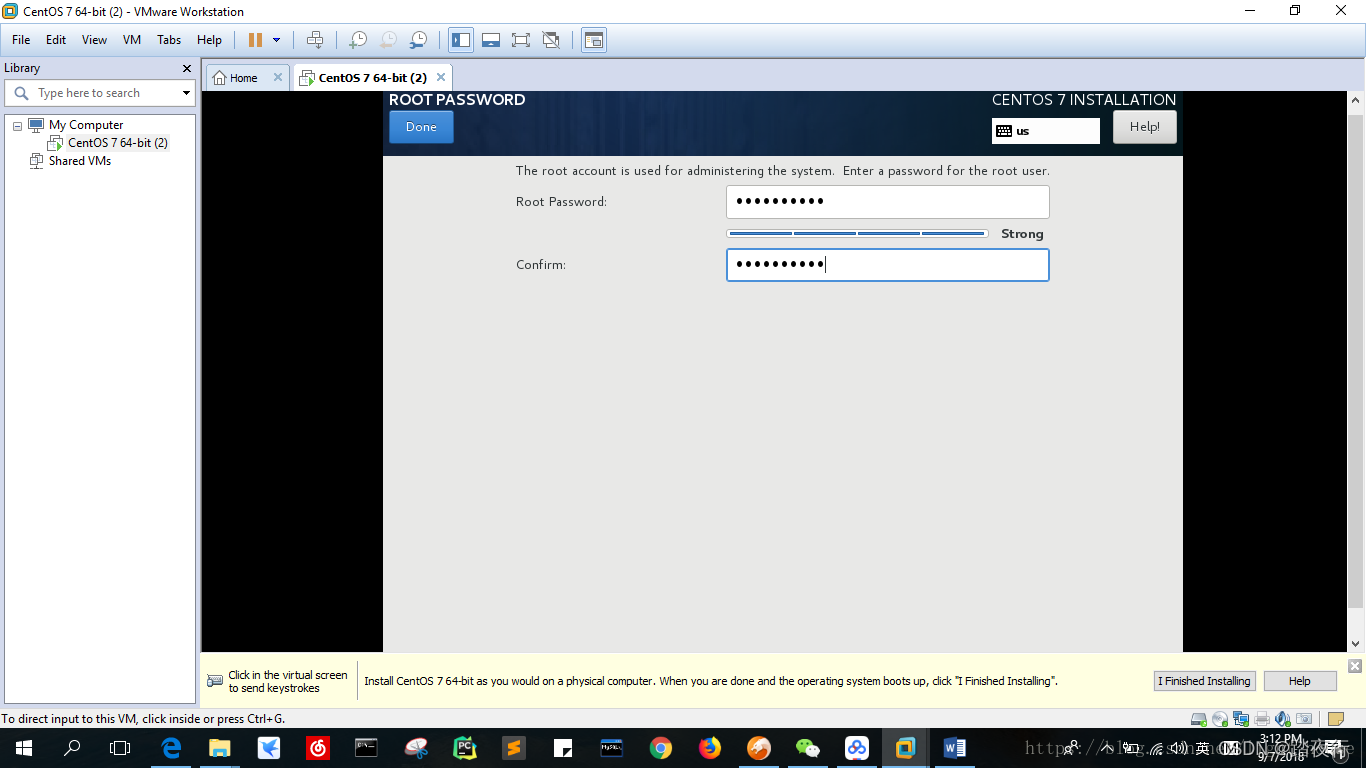Close the CentOS 7 64-bit (2) tab

point(441,77)
